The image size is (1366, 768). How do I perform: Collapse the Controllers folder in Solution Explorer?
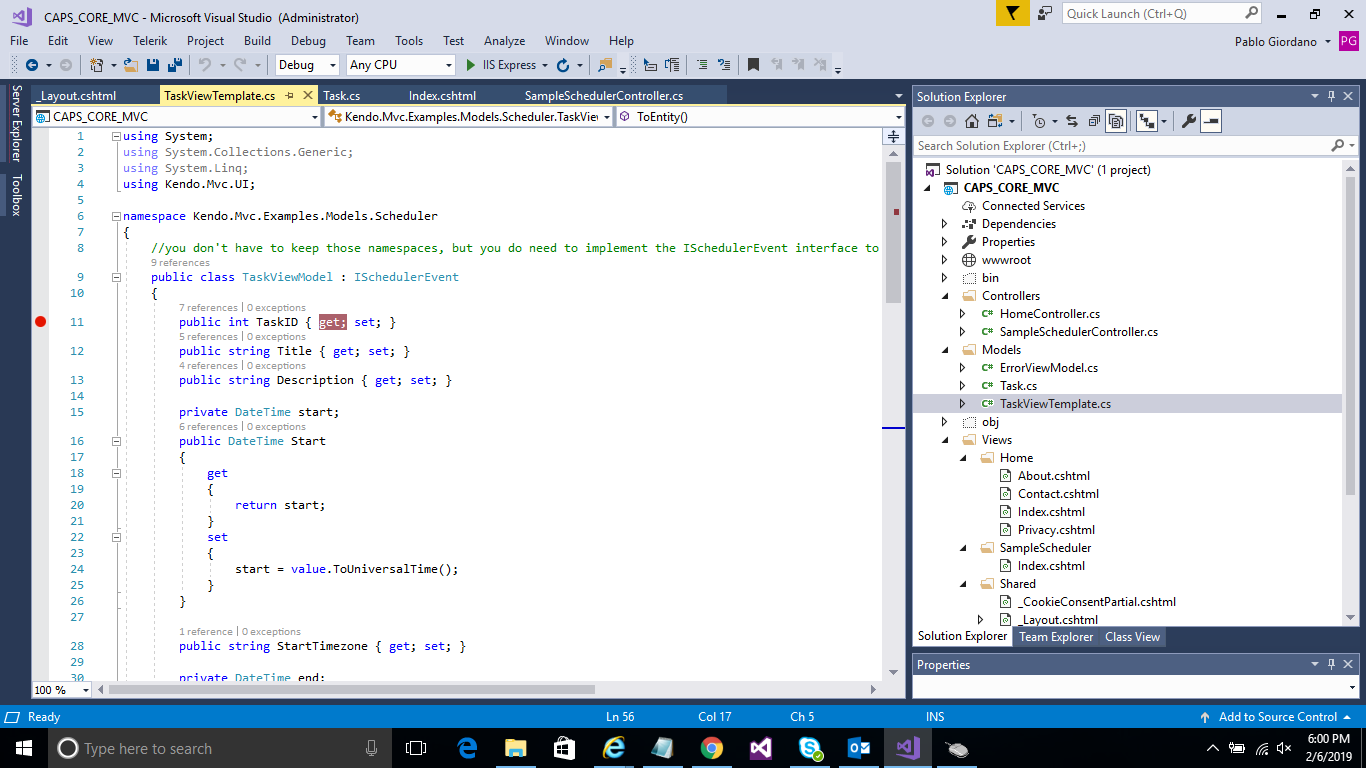[945, 296]
